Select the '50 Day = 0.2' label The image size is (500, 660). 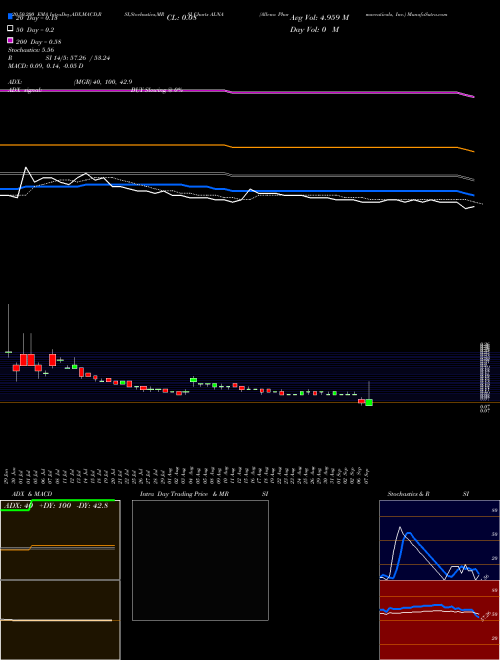pos(35,30)
